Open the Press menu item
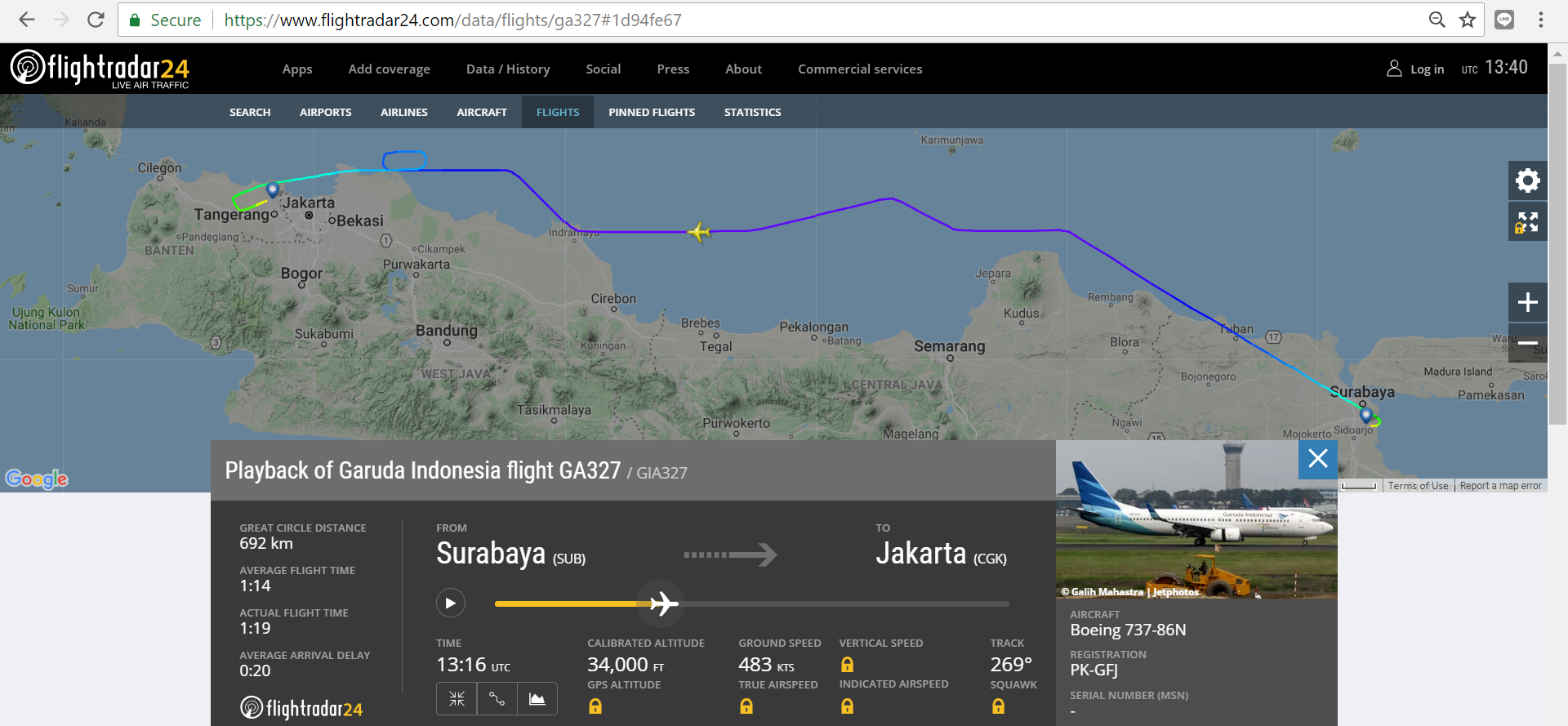This screenshot has height=726, width=1568. coord(673,69)
